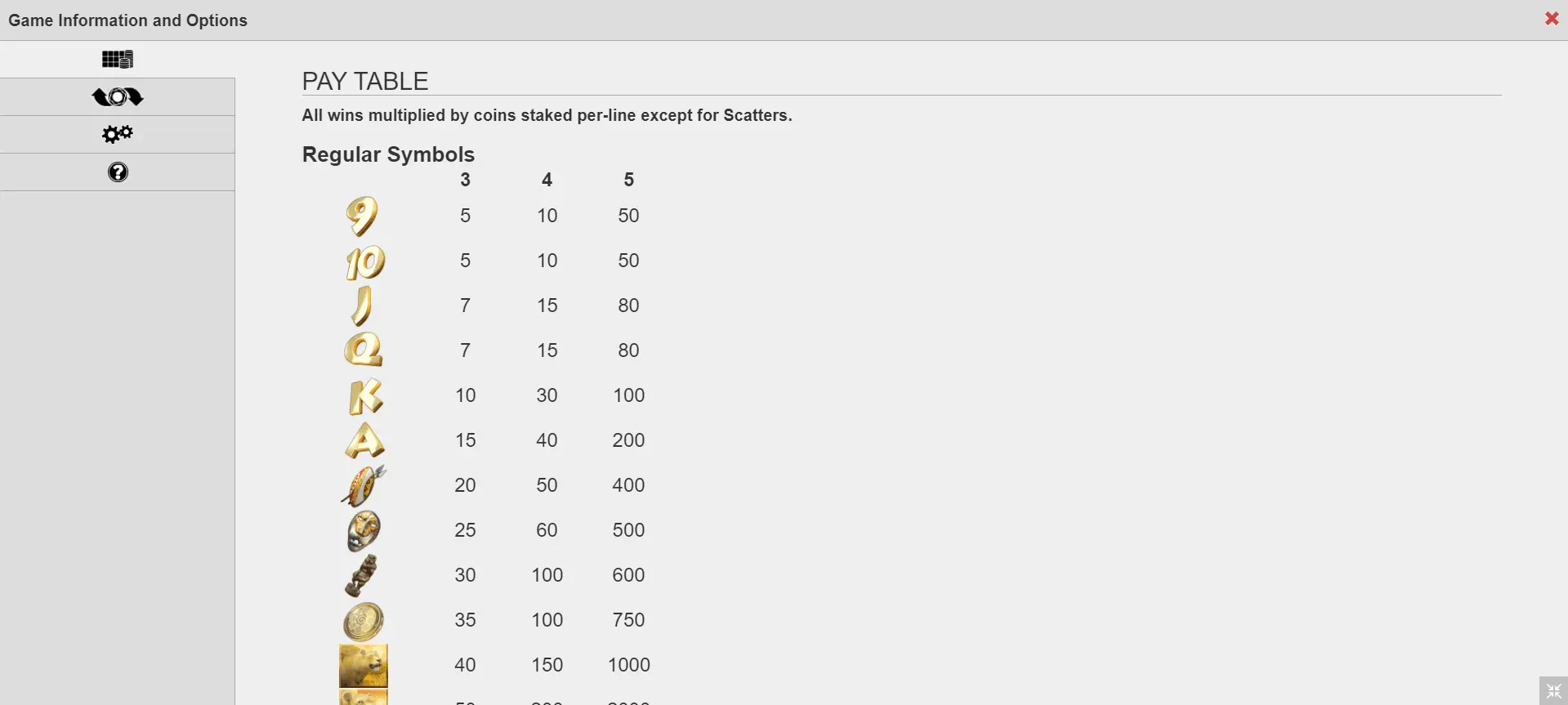Screen dimensions: 1568x705
Task: Click the golden K symbol
Action: (364, 396)
